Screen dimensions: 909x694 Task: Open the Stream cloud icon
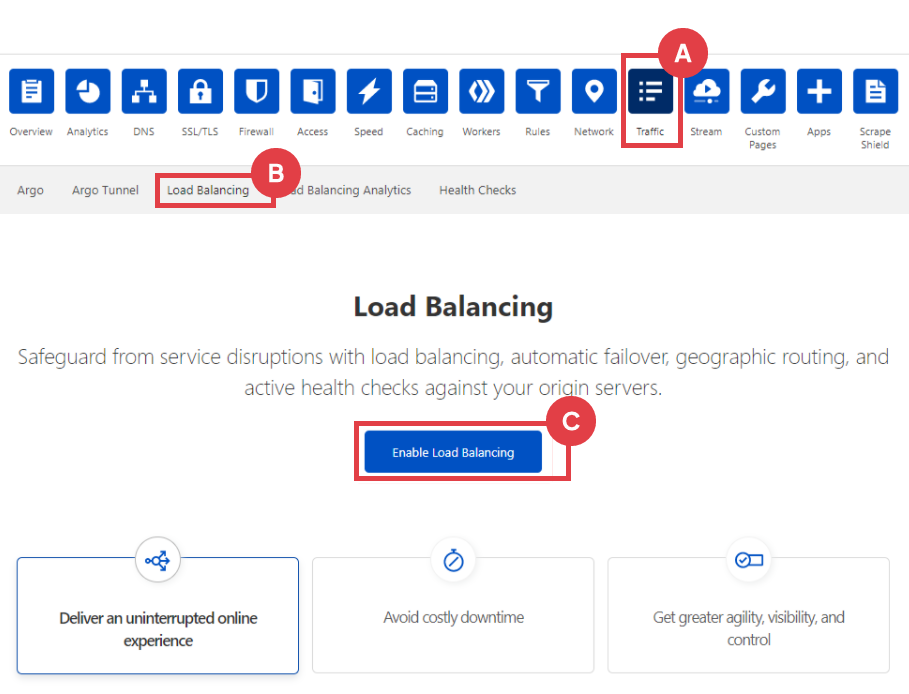pos(706,92)
